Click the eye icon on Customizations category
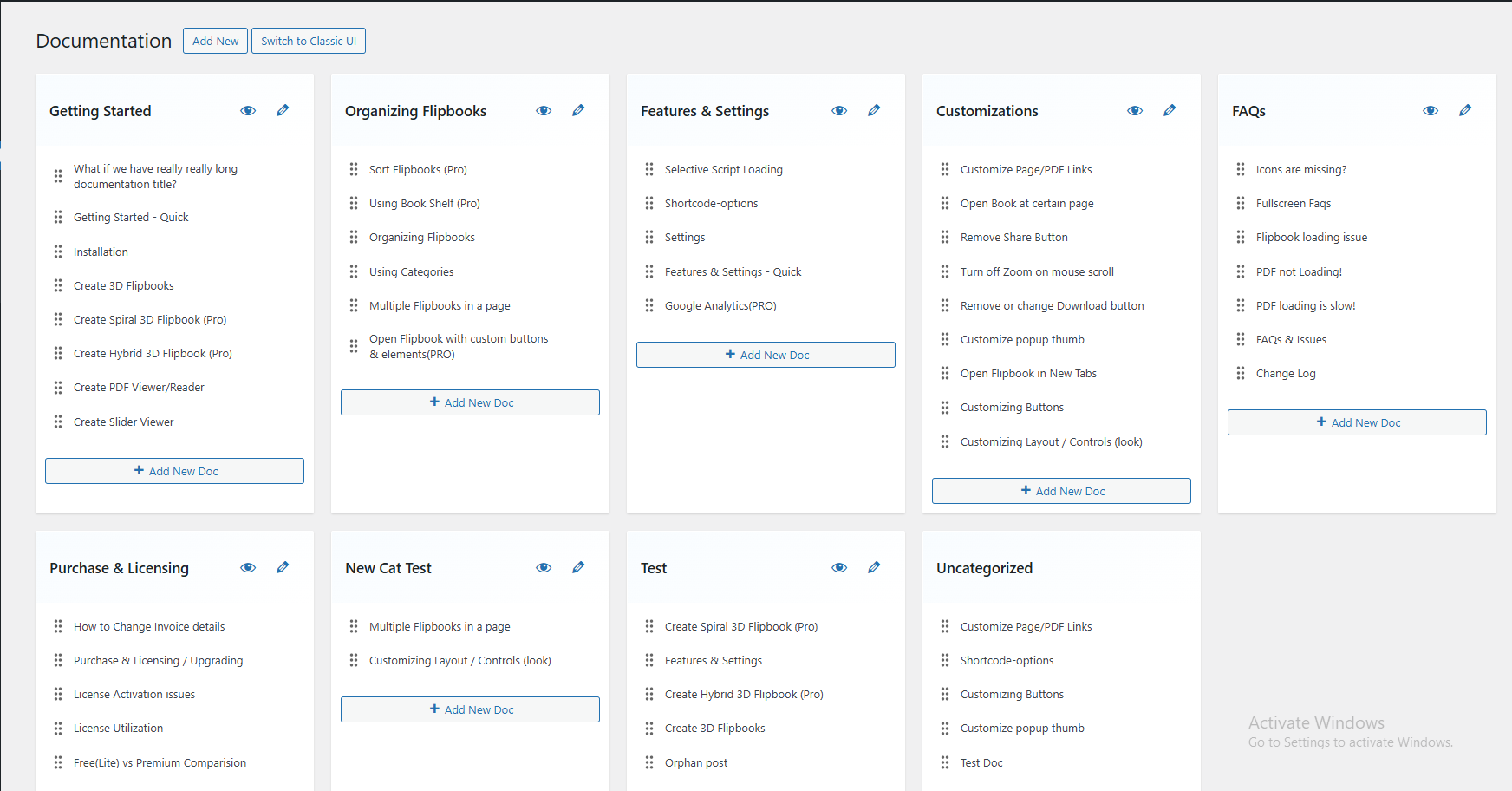 coord(1135,110)
